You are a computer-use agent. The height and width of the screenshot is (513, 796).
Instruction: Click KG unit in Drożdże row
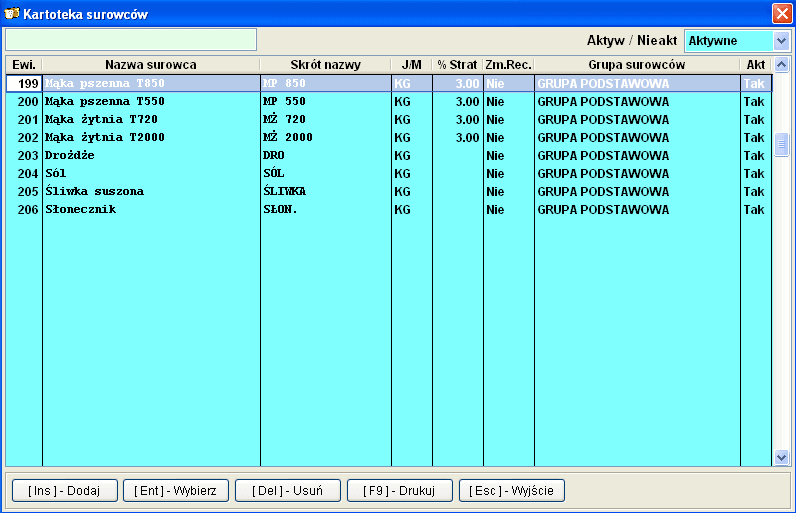403,156
